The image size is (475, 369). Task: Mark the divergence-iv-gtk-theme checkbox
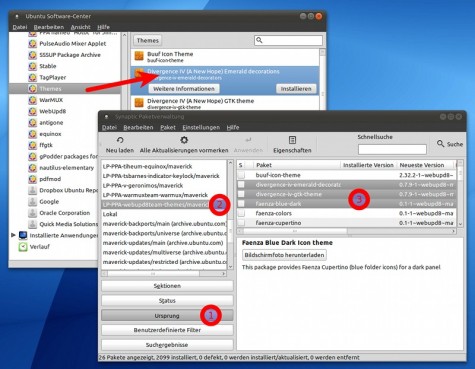click(x=241, y=194)
